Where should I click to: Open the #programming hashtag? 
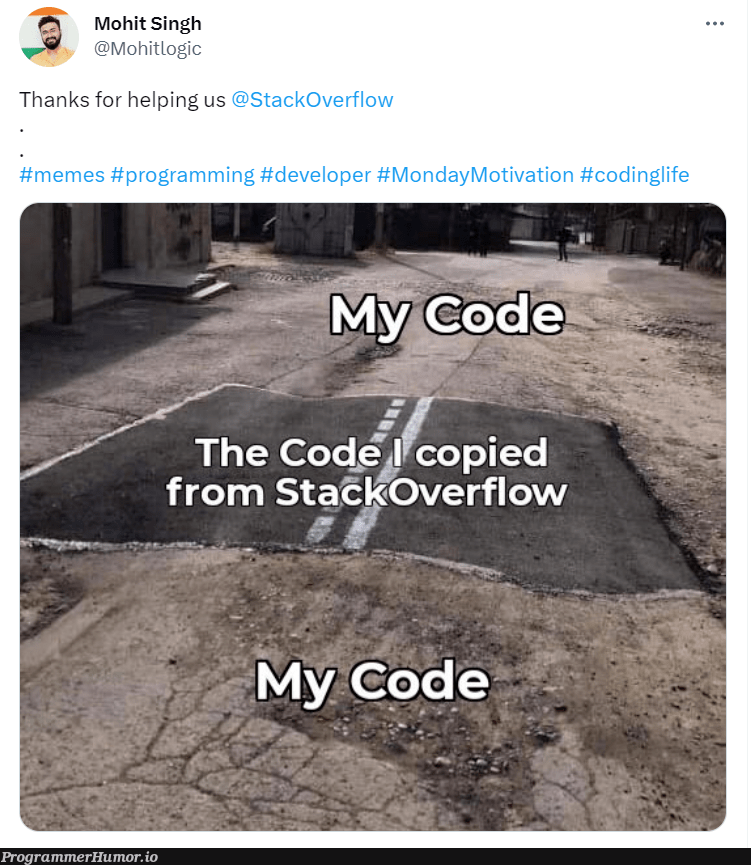tap(184, 174)
